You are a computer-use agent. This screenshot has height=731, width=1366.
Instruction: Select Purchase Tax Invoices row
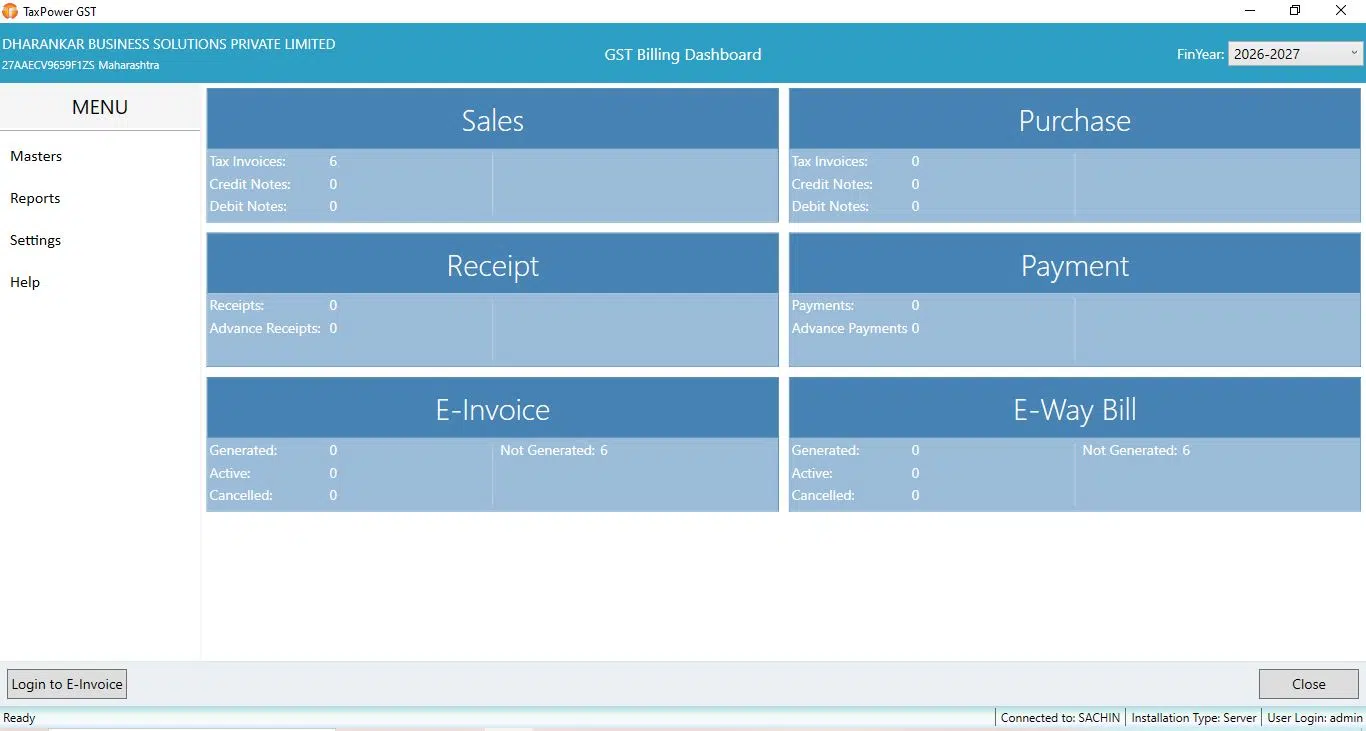(855, 161)
